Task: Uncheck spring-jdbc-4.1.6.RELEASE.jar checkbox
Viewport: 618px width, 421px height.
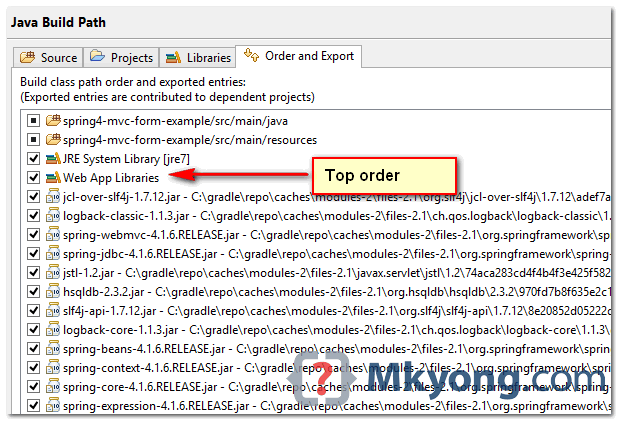Action: tap(34, 253)
